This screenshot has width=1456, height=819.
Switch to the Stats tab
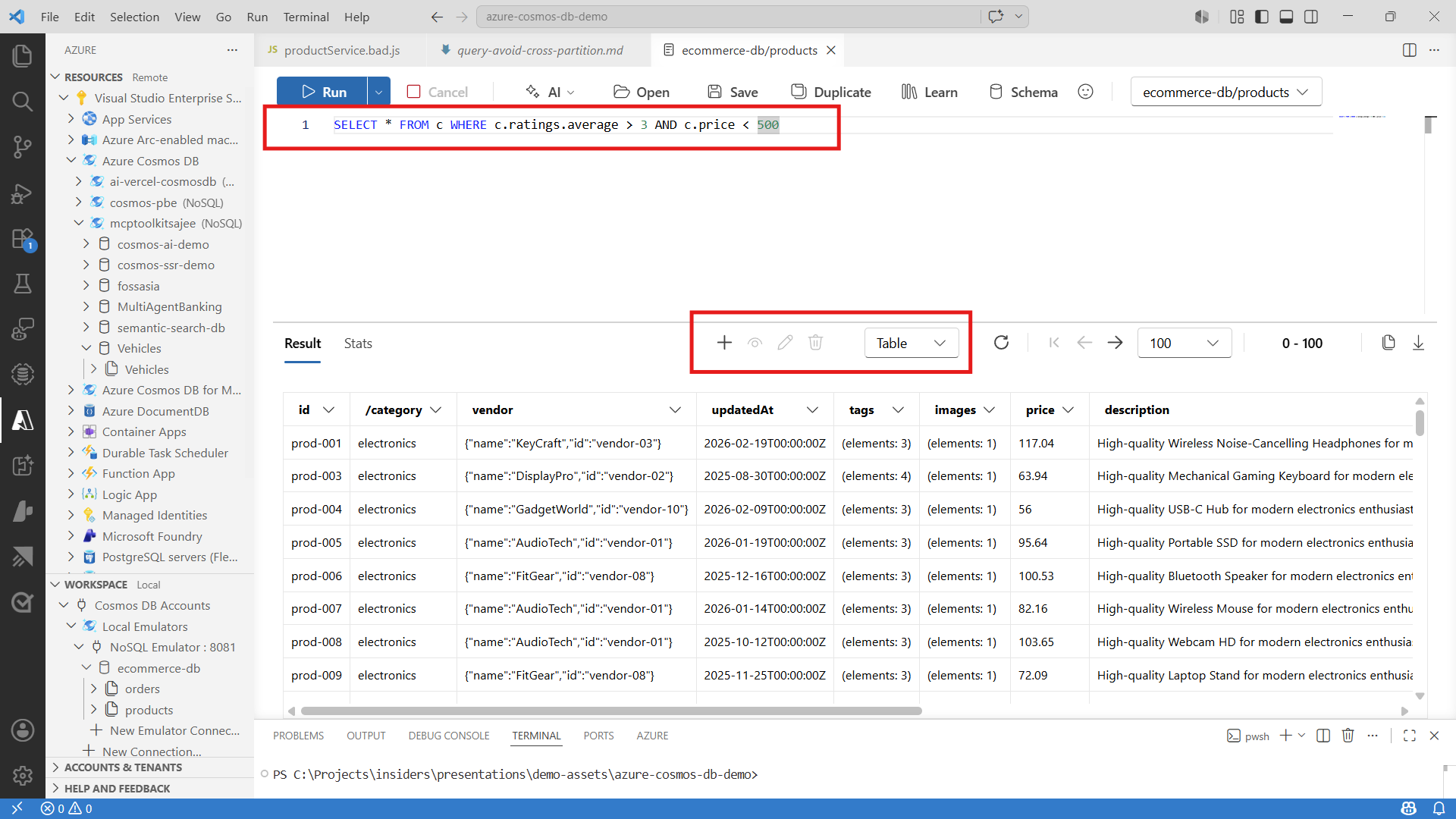358,343
